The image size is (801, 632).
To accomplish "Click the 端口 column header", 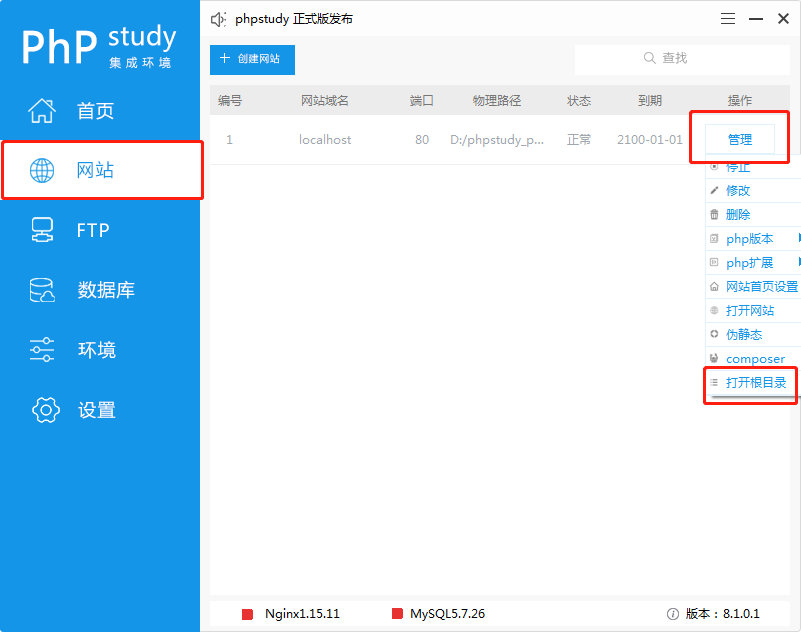I will (422, 101).
